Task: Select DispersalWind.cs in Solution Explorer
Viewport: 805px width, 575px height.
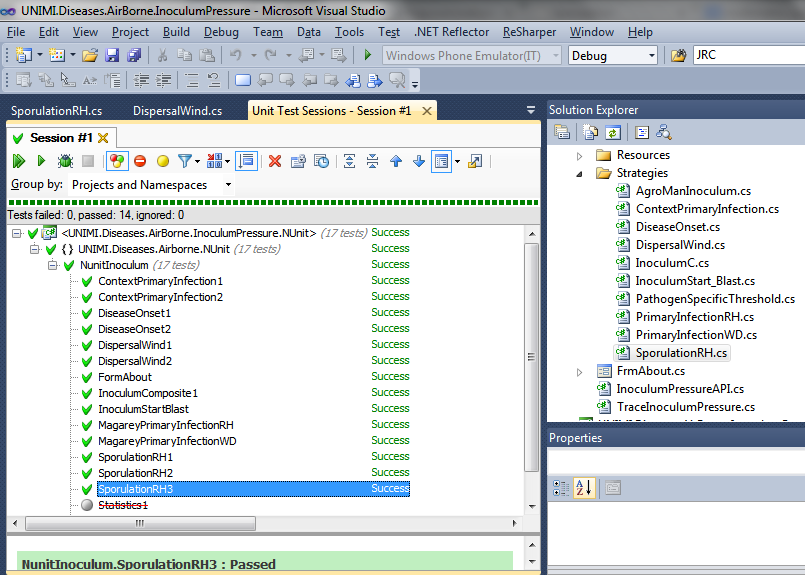Action: [x=680, y=245]
